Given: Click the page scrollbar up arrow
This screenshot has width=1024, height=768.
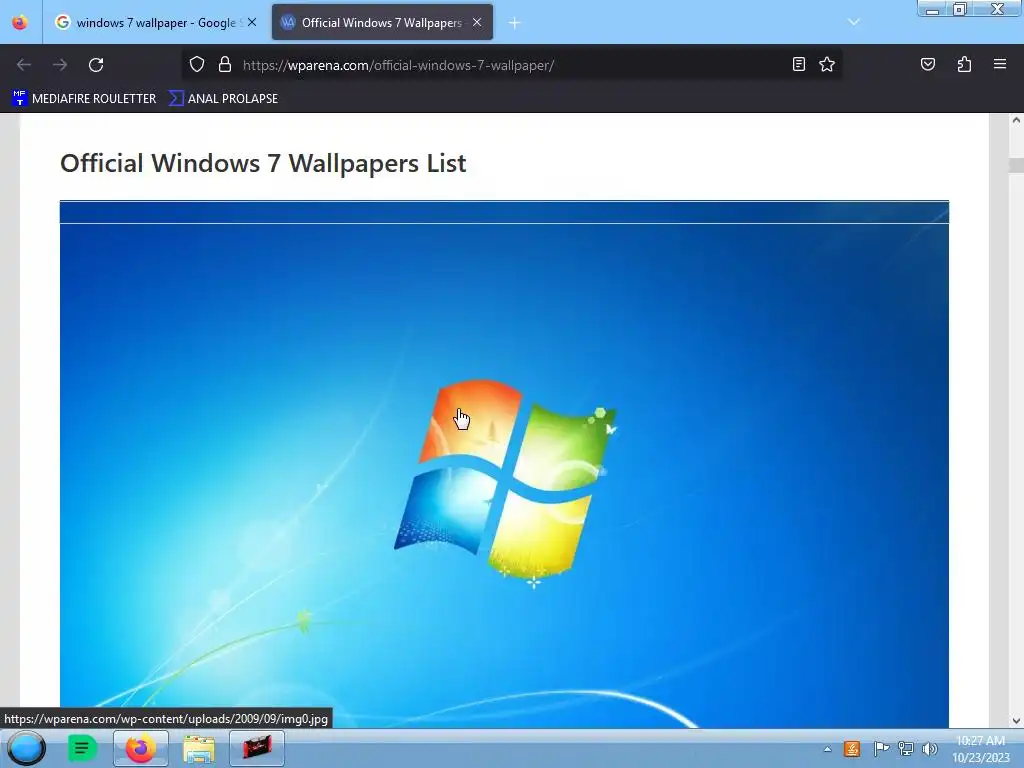Looking at the screenshot, I should point(1016,121).
